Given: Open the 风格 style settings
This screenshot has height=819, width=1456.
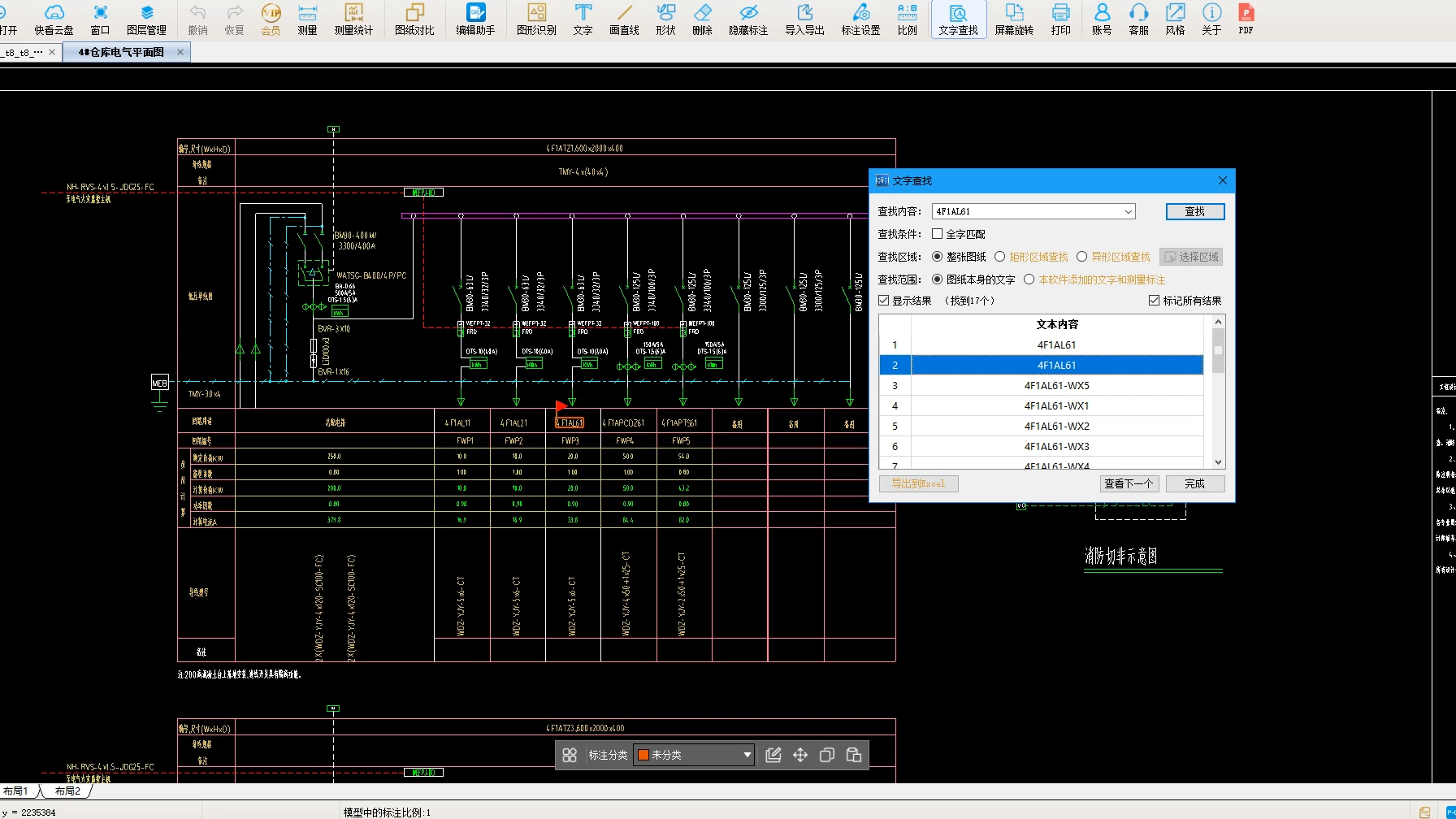Looking at the screenshot, I should [1175, 19].
